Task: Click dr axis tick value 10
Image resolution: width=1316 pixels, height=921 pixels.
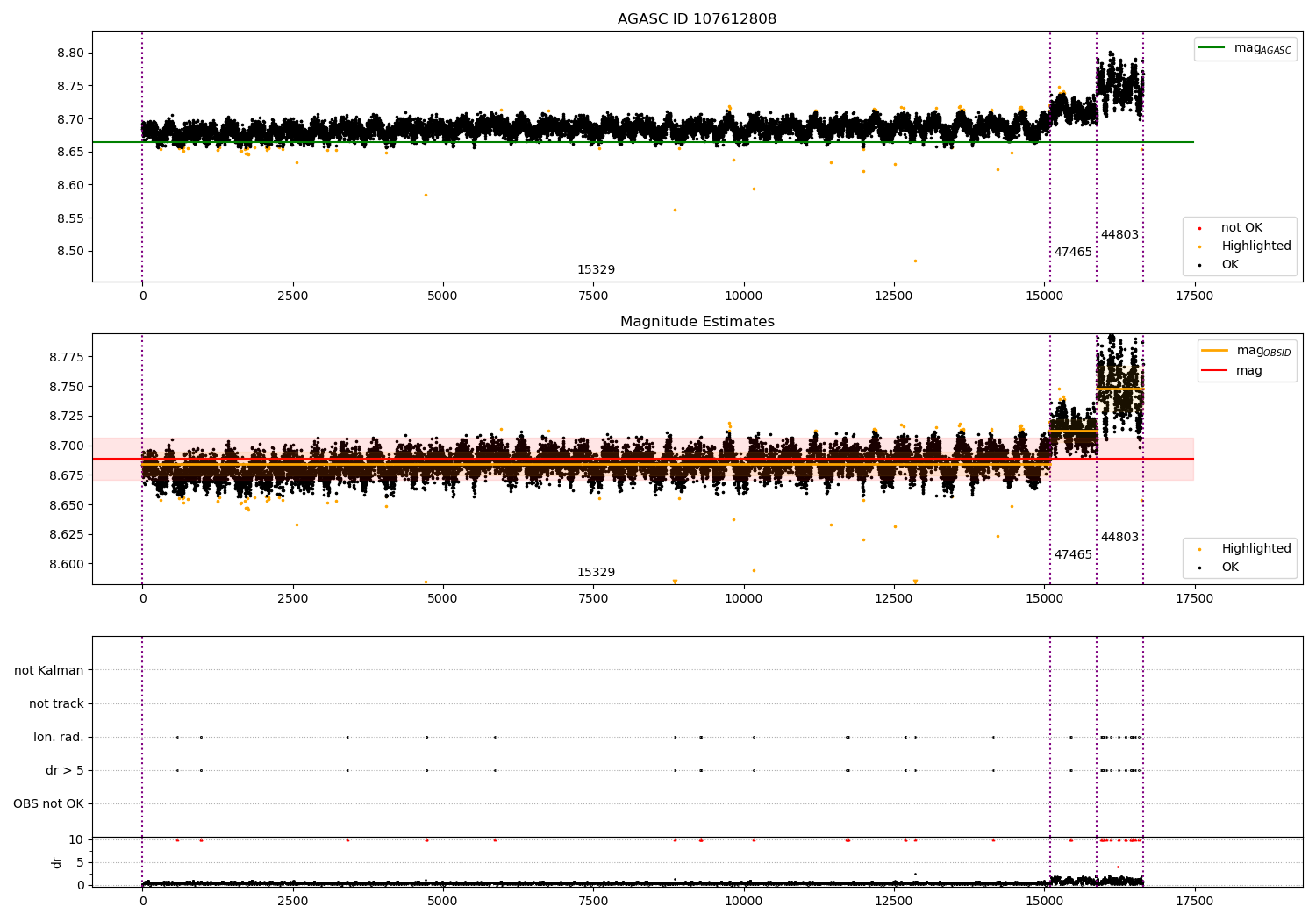Action: [76, 840]
